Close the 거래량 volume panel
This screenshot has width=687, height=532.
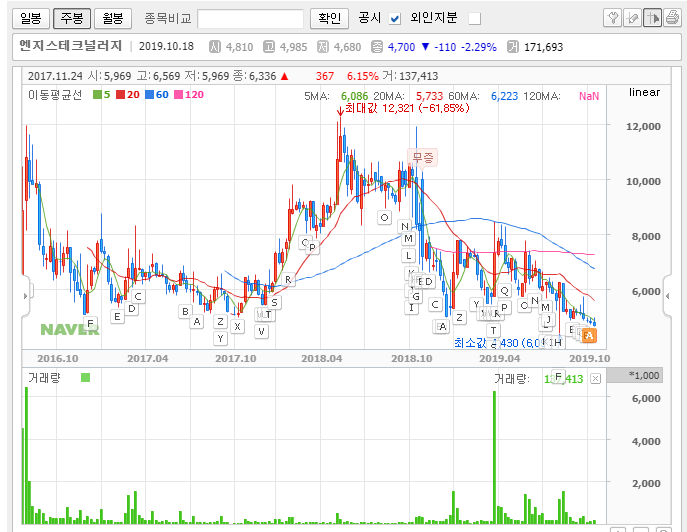(595, 379)
